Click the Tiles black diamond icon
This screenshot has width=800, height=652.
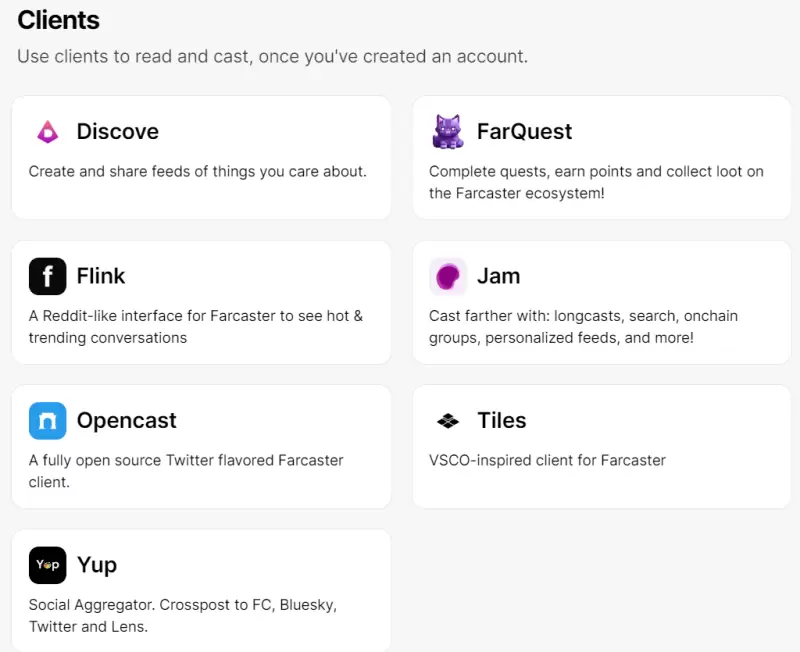point(448,421)
